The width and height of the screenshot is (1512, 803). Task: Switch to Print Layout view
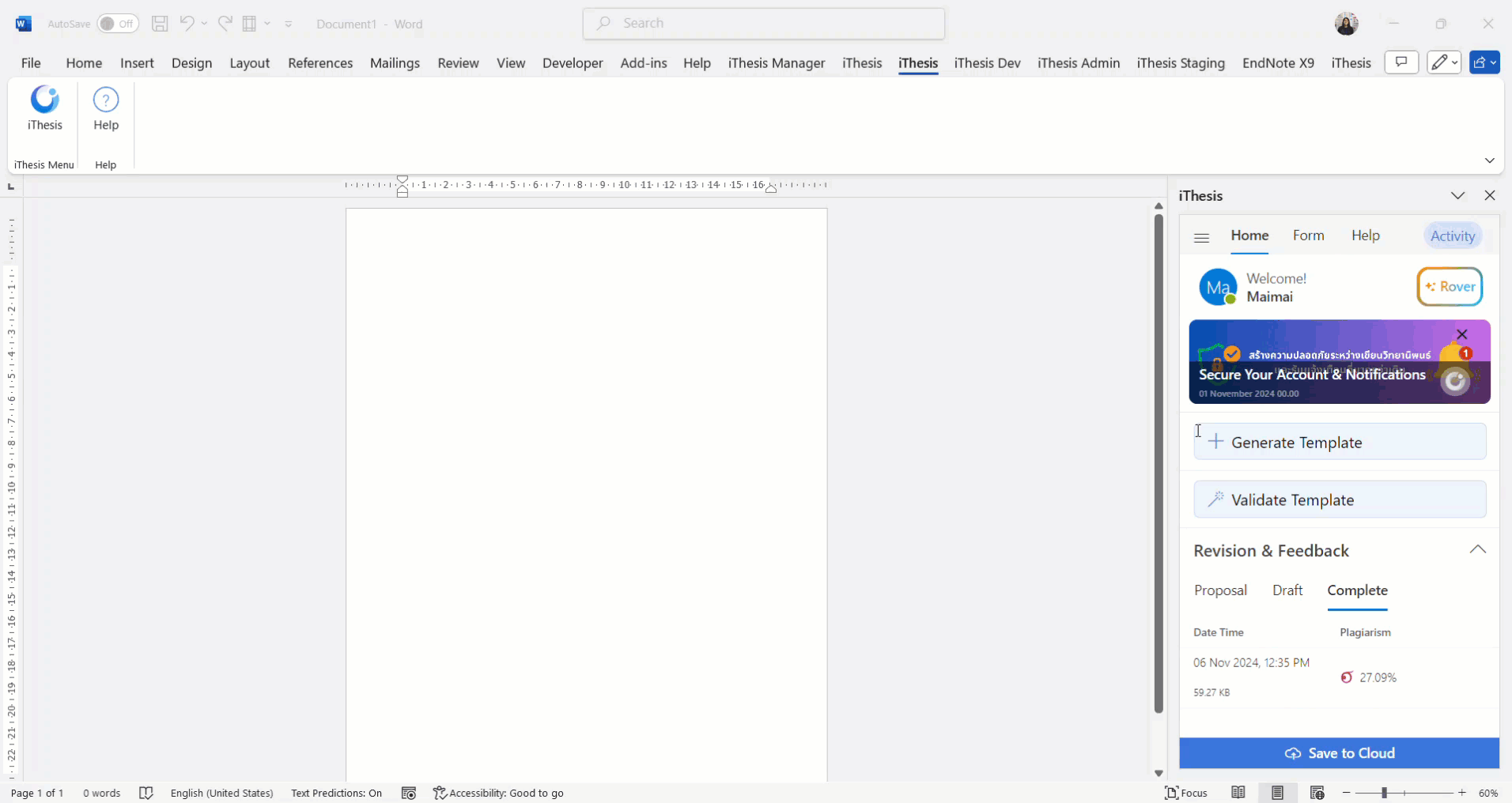point(1278,793)
